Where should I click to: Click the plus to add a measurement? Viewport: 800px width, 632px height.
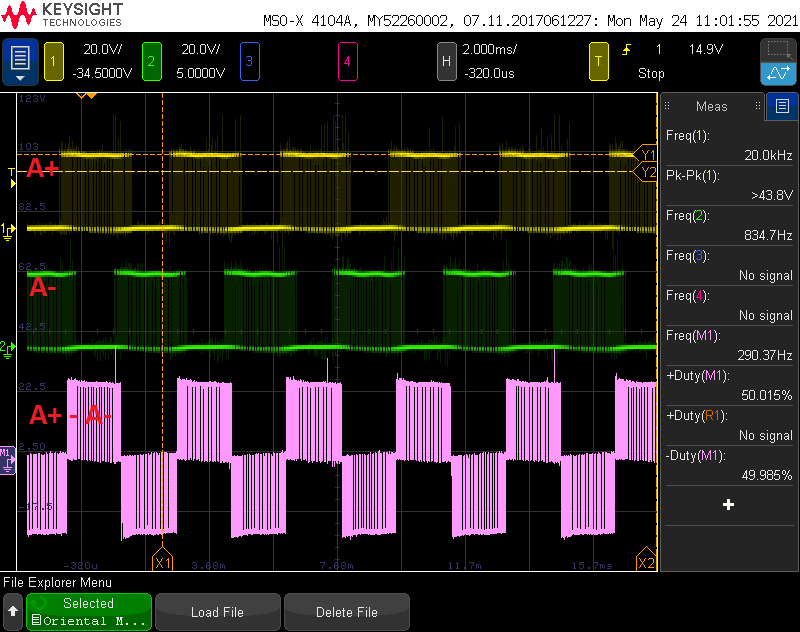(x=728, y=505)
